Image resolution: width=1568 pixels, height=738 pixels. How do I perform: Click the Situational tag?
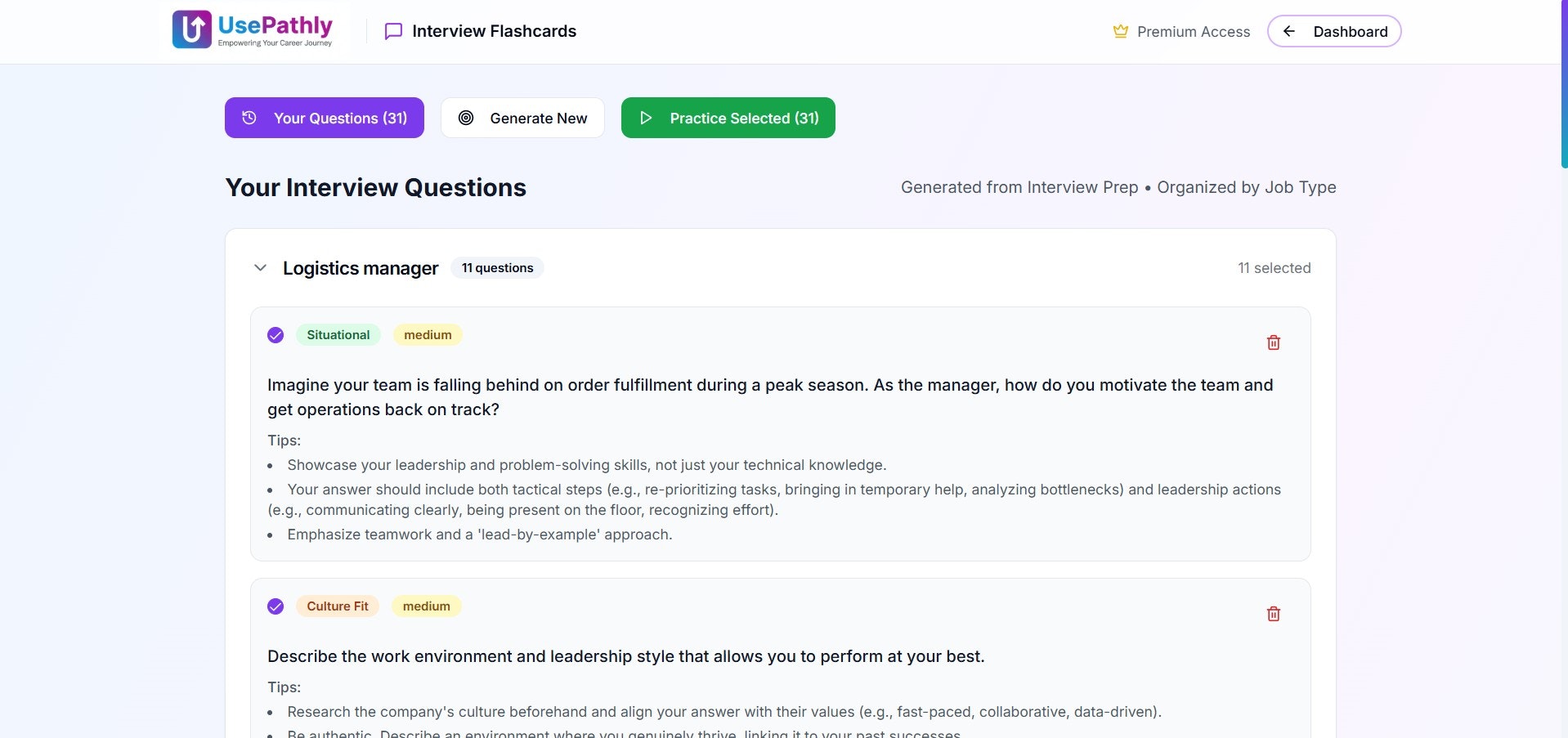pyautogui.click(x=338, y=335)
